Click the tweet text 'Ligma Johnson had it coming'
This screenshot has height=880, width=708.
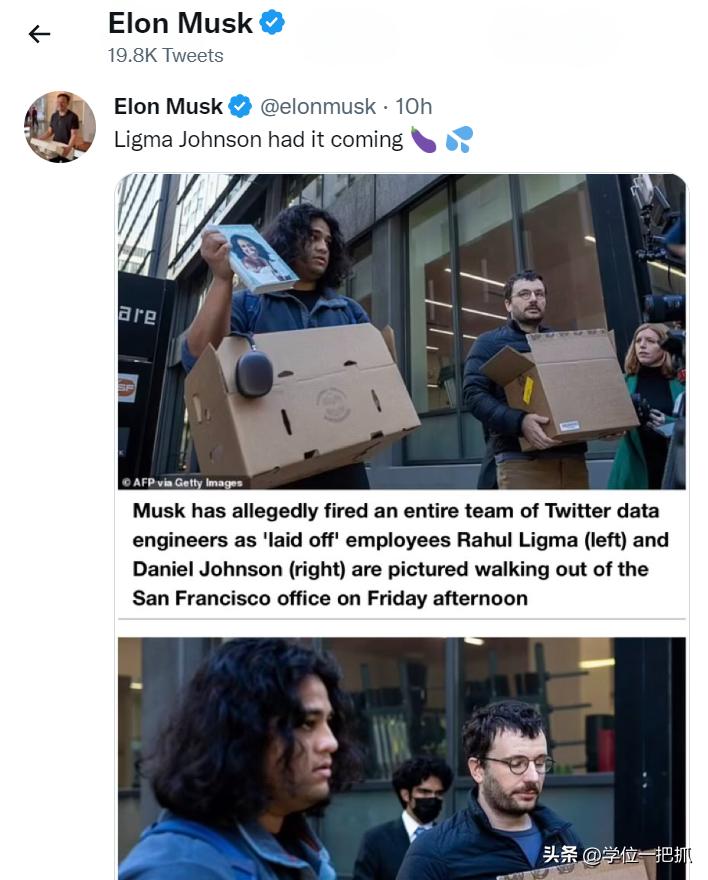point(259,140)
